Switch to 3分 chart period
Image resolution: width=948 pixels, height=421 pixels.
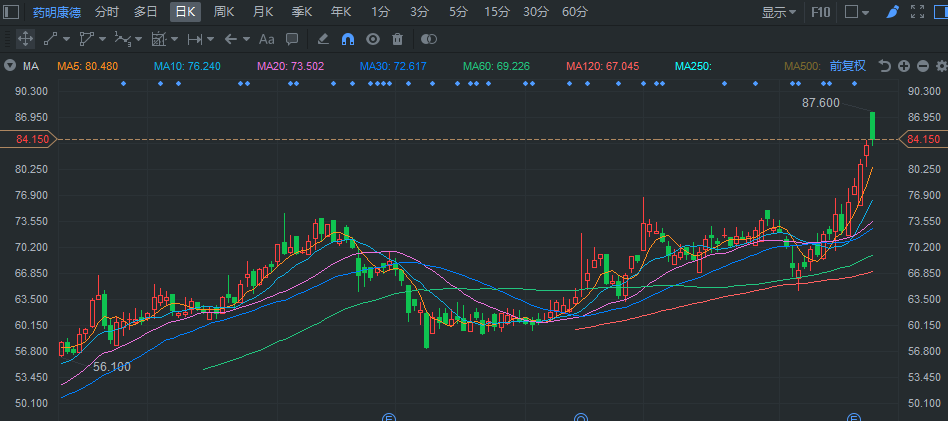(x=419, y=11)
